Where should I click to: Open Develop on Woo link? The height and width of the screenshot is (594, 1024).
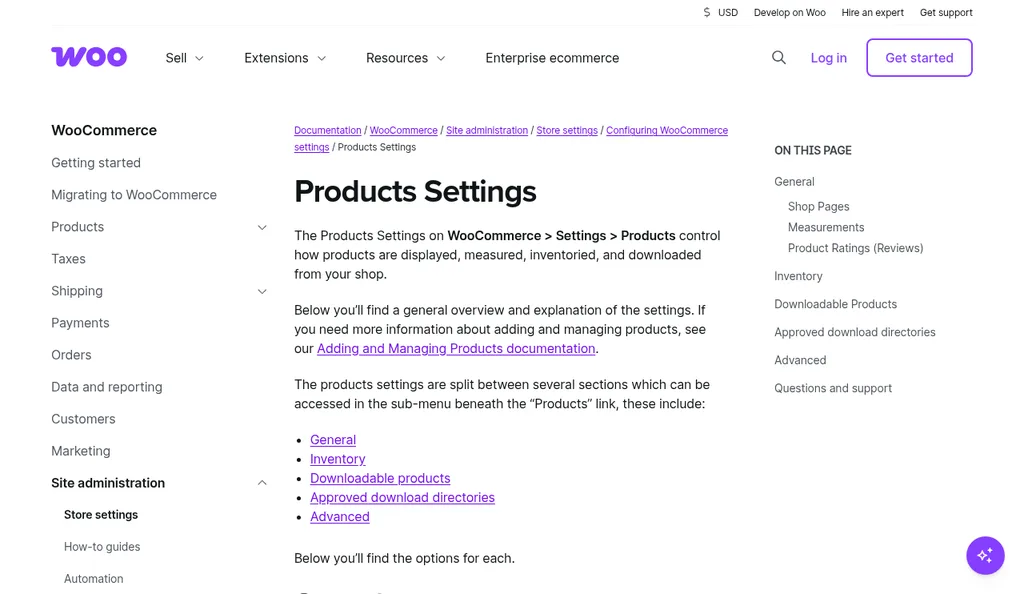(790, 12)
